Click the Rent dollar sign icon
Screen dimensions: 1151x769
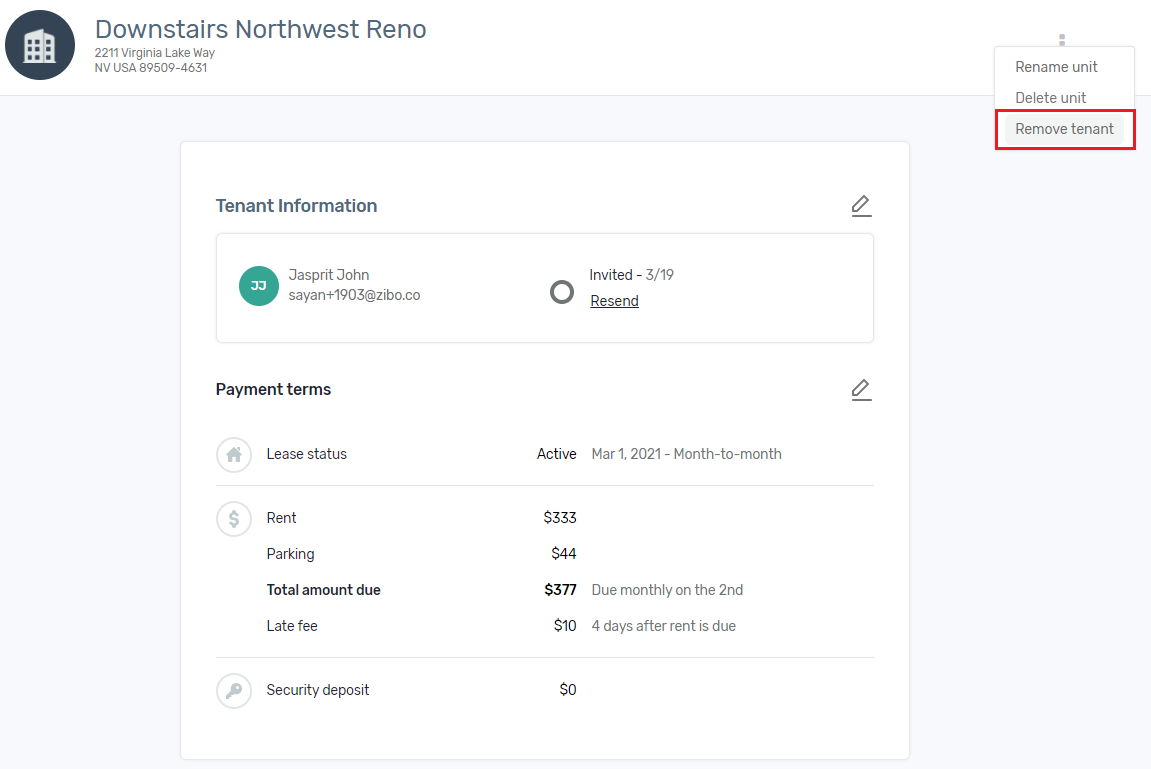[x=234, y=519]
